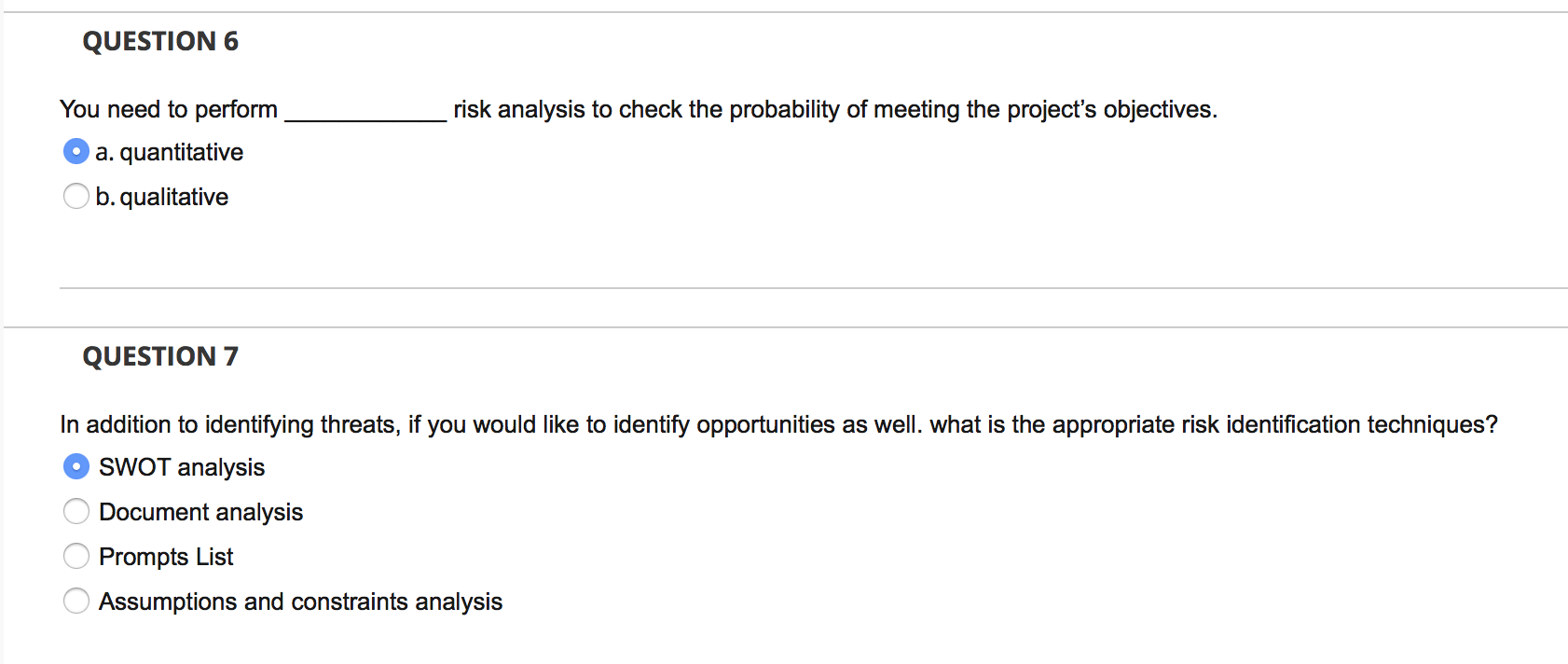Viewport: 1568px width, 664px height.
Task: Click the label text 'a. quantitative'
Action: tap(168, 151)
